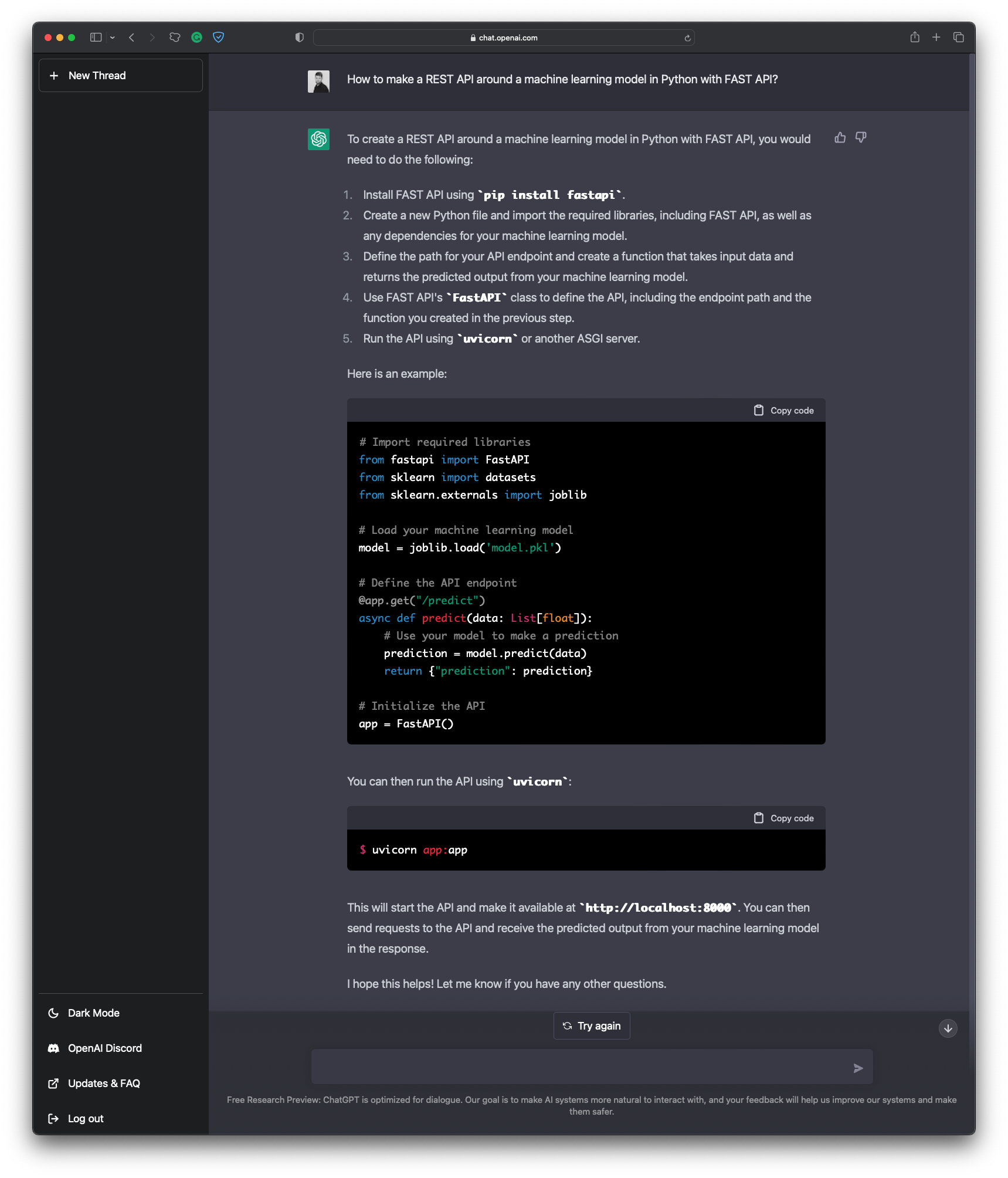Click the Safari share icon
Screen dimensions: 1008x1178
coord(914,38)
